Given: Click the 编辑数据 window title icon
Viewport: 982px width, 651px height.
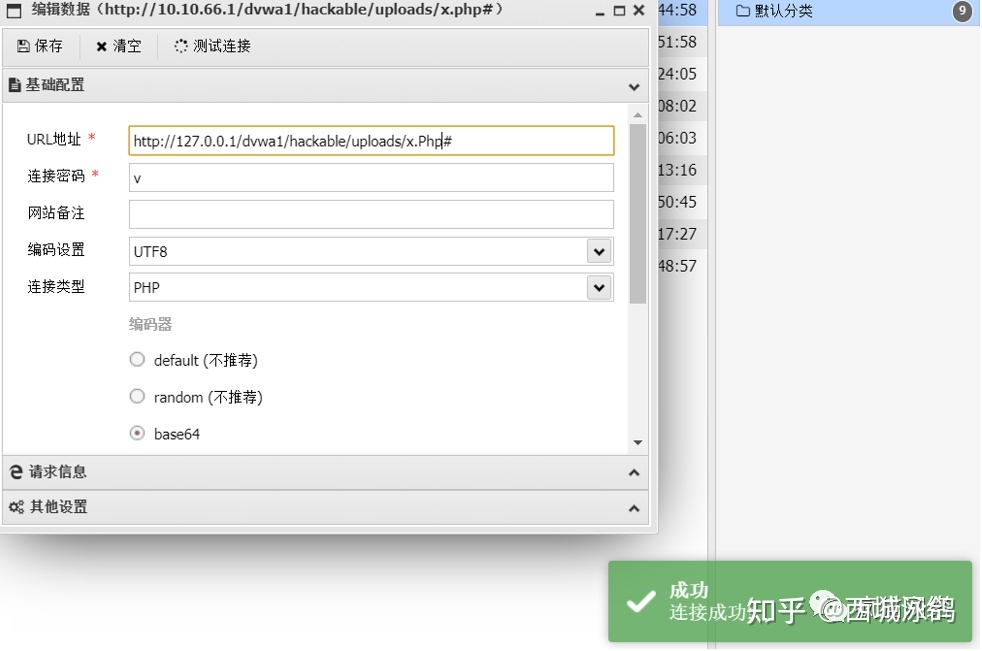Looking at the screenshot, I should coord(14,10).
